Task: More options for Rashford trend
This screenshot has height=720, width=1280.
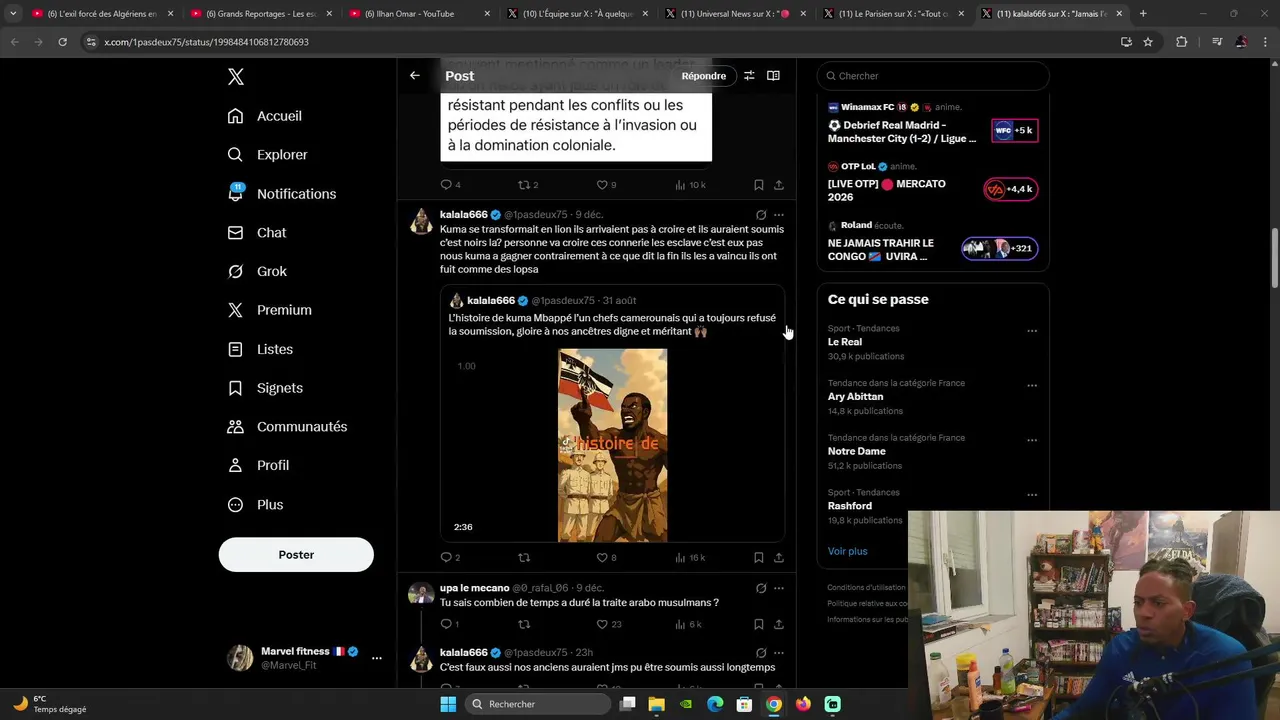Action: tap(1032, 495)
